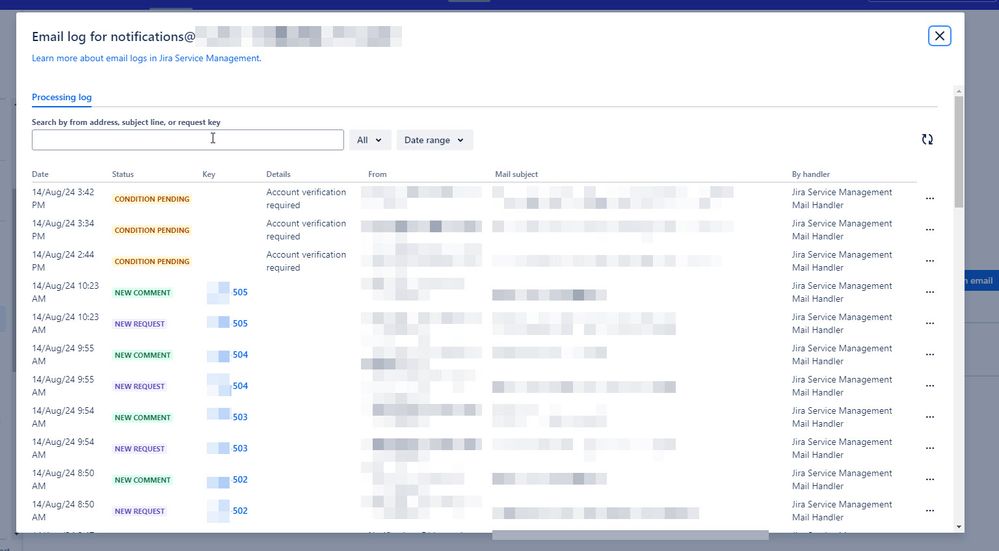Open more actions for 9:54 AM new comment
999x551 pixels.
(x=930, y=417)
